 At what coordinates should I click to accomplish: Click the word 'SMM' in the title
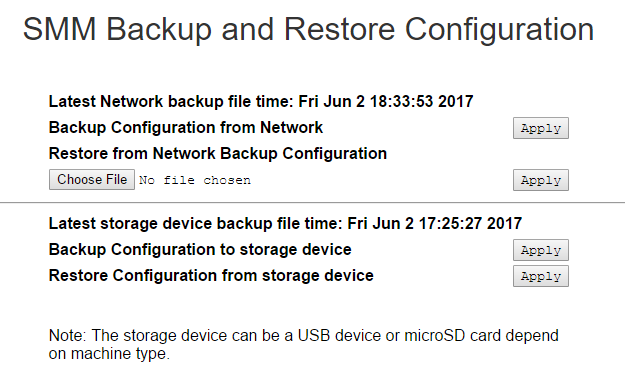(x=59, y=29)
